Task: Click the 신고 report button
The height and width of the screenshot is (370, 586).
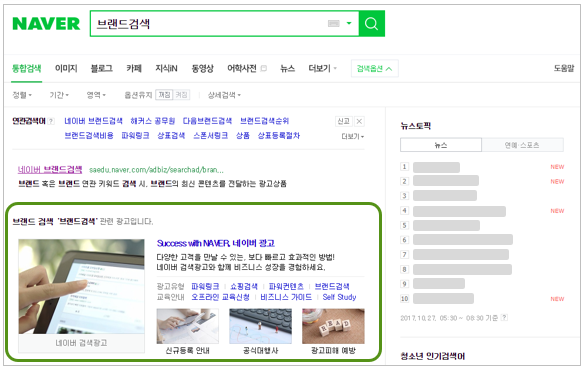Action: (x=343, y=121)
